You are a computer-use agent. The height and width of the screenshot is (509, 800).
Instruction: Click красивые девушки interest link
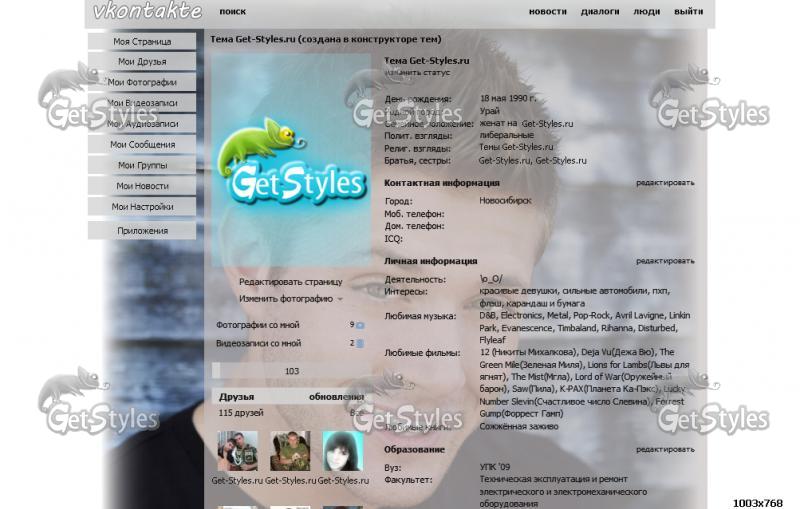(518, 291)
